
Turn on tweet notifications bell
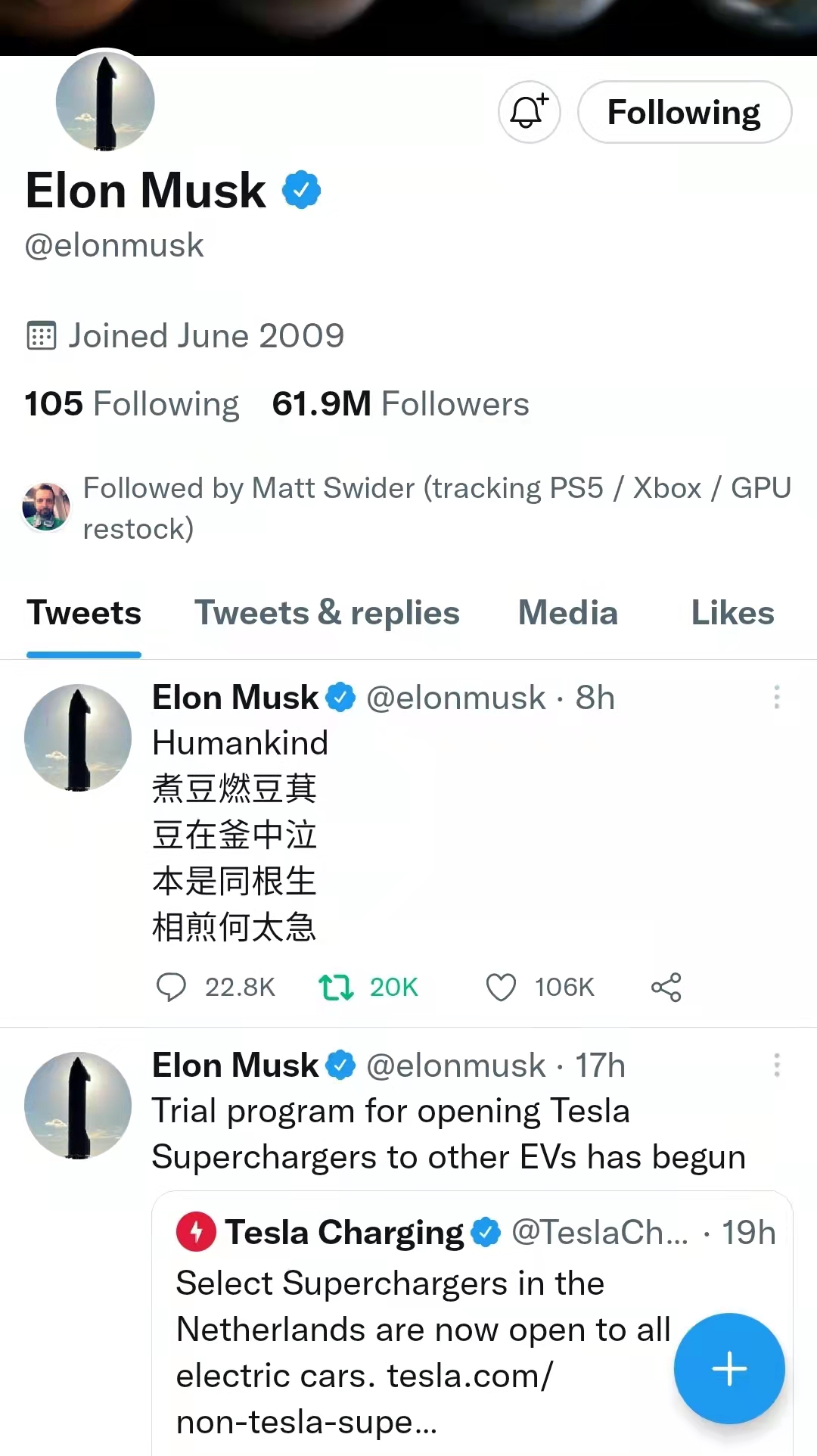(x=529, y=112)
